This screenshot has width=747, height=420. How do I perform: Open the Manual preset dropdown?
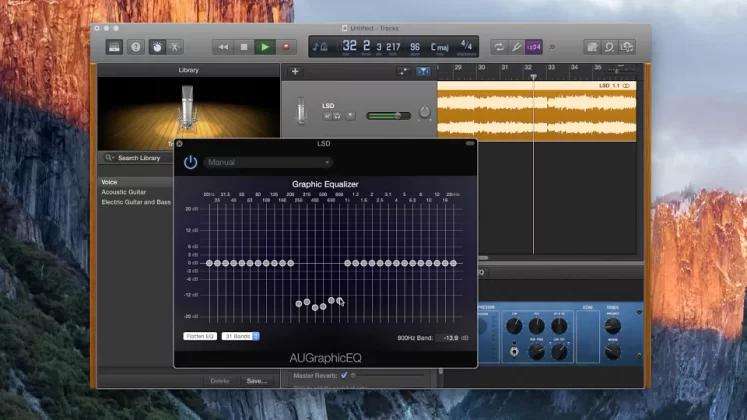coord(268,162)
